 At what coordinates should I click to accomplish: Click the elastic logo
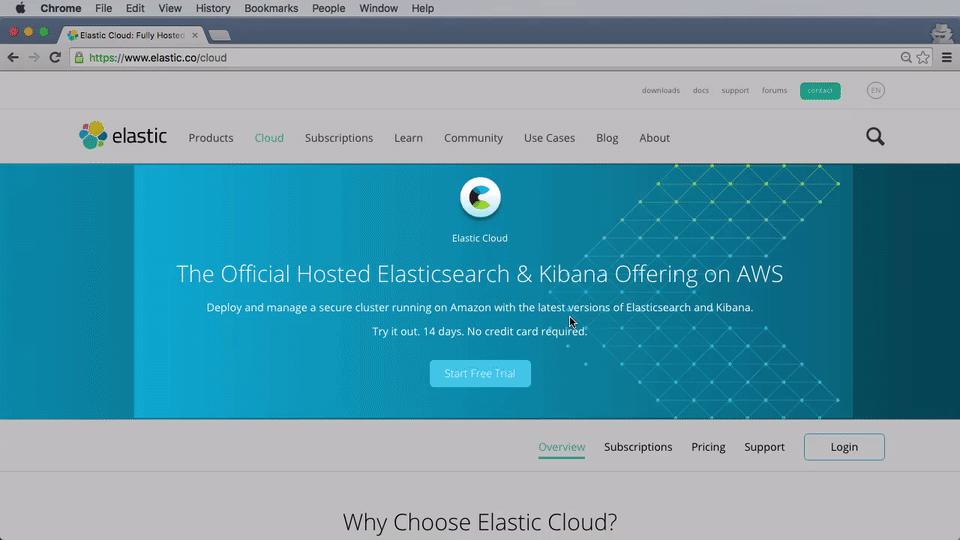pos(122,135)
